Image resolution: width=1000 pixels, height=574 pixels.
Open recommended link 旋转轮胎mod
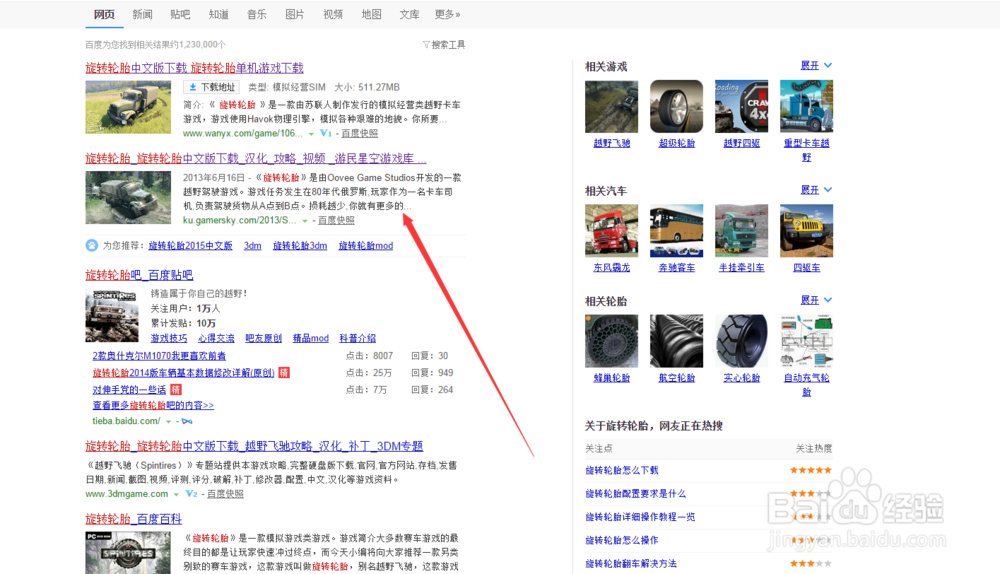(365, 246)
